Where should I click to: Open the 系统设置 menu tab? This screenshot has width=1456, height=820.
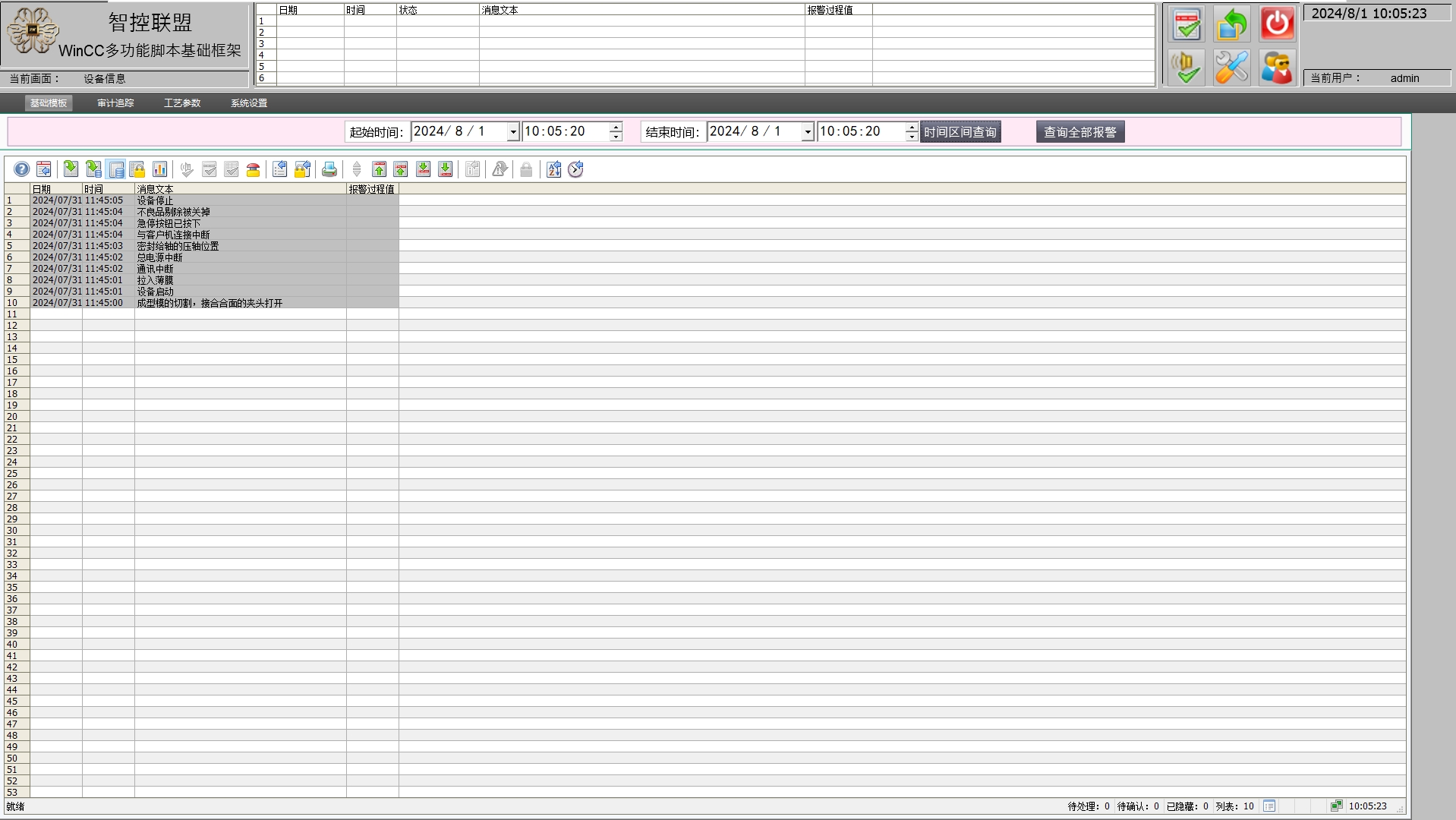[x=249, y=103]
